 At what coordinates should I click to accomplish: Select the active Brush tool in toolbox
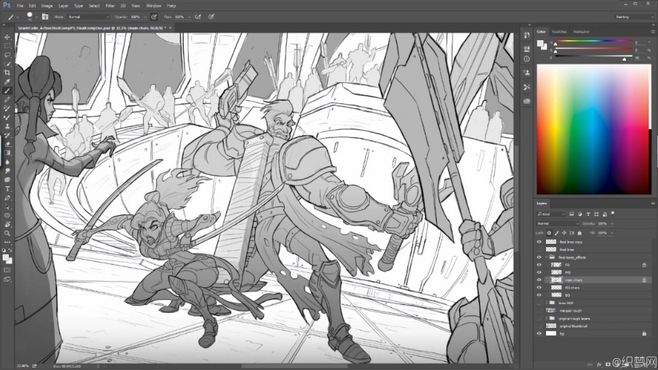(7, 91)
